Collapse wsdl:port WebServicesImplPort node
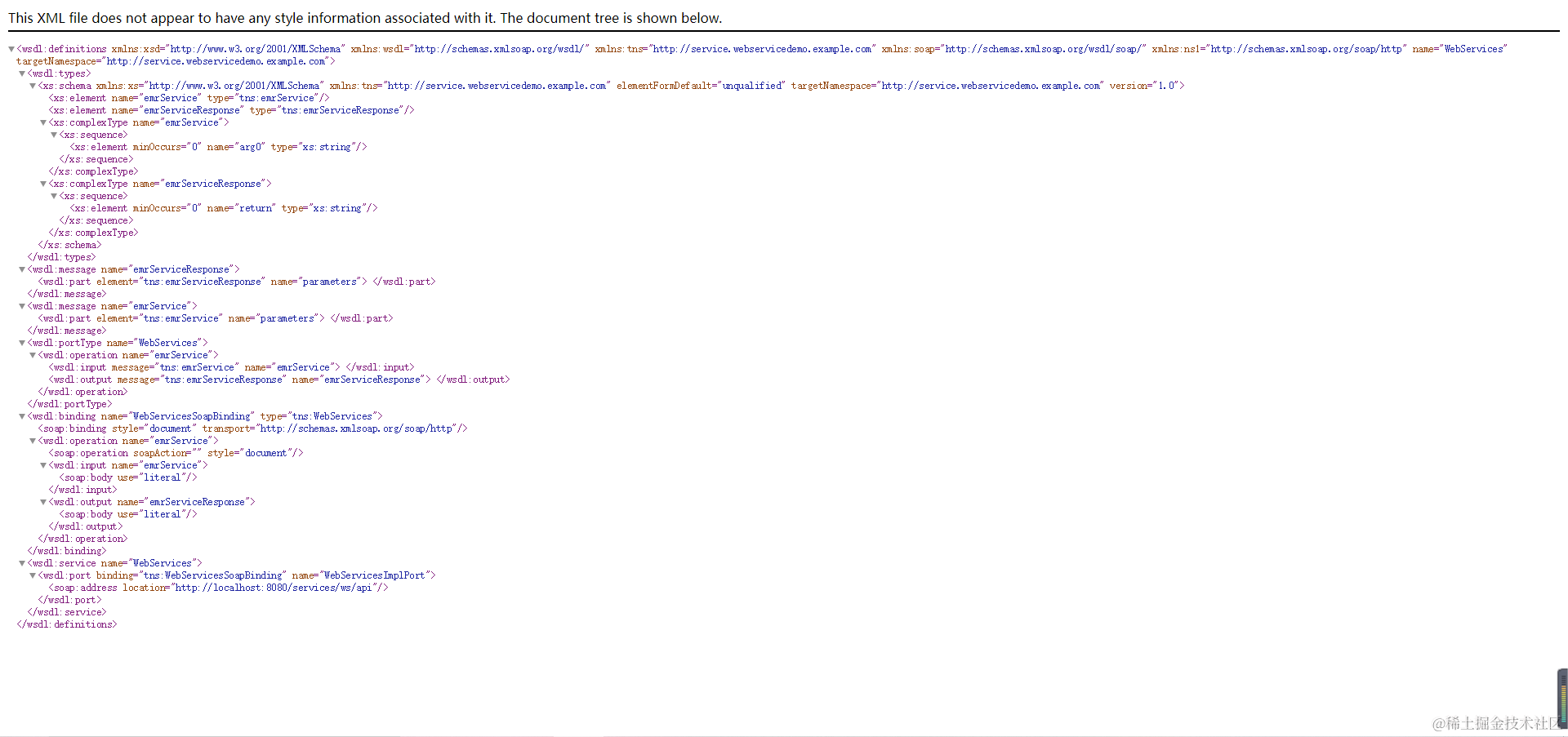The image size is (1568, 737). click(33, 575)
